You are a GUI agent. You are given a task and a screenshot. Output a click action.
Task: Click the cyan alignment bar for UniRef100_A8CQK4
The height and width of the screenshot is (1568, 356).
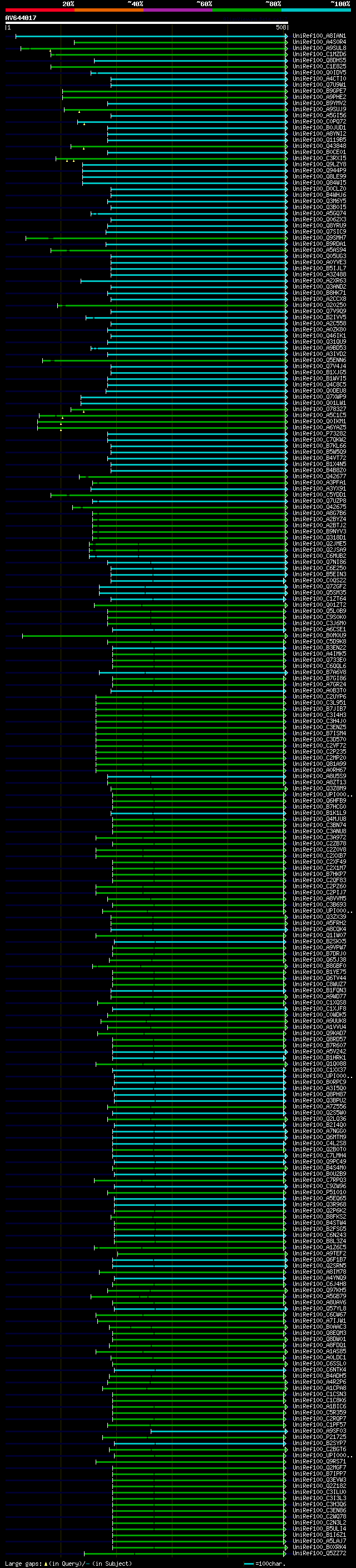click(199, 929)
